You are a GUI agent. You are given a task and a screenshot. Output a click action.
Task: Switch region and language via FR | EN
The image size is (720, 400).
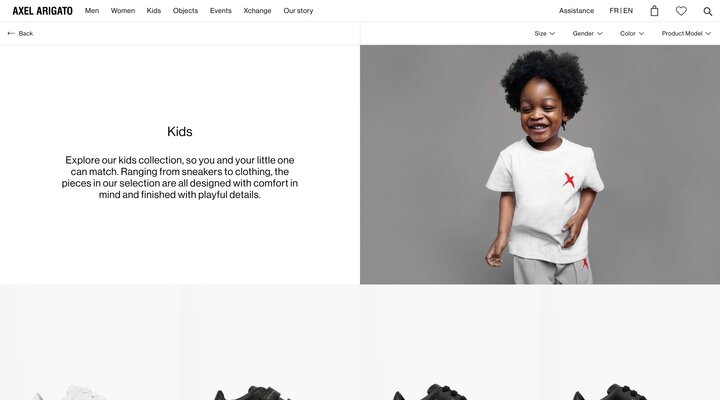click(621, 11)
